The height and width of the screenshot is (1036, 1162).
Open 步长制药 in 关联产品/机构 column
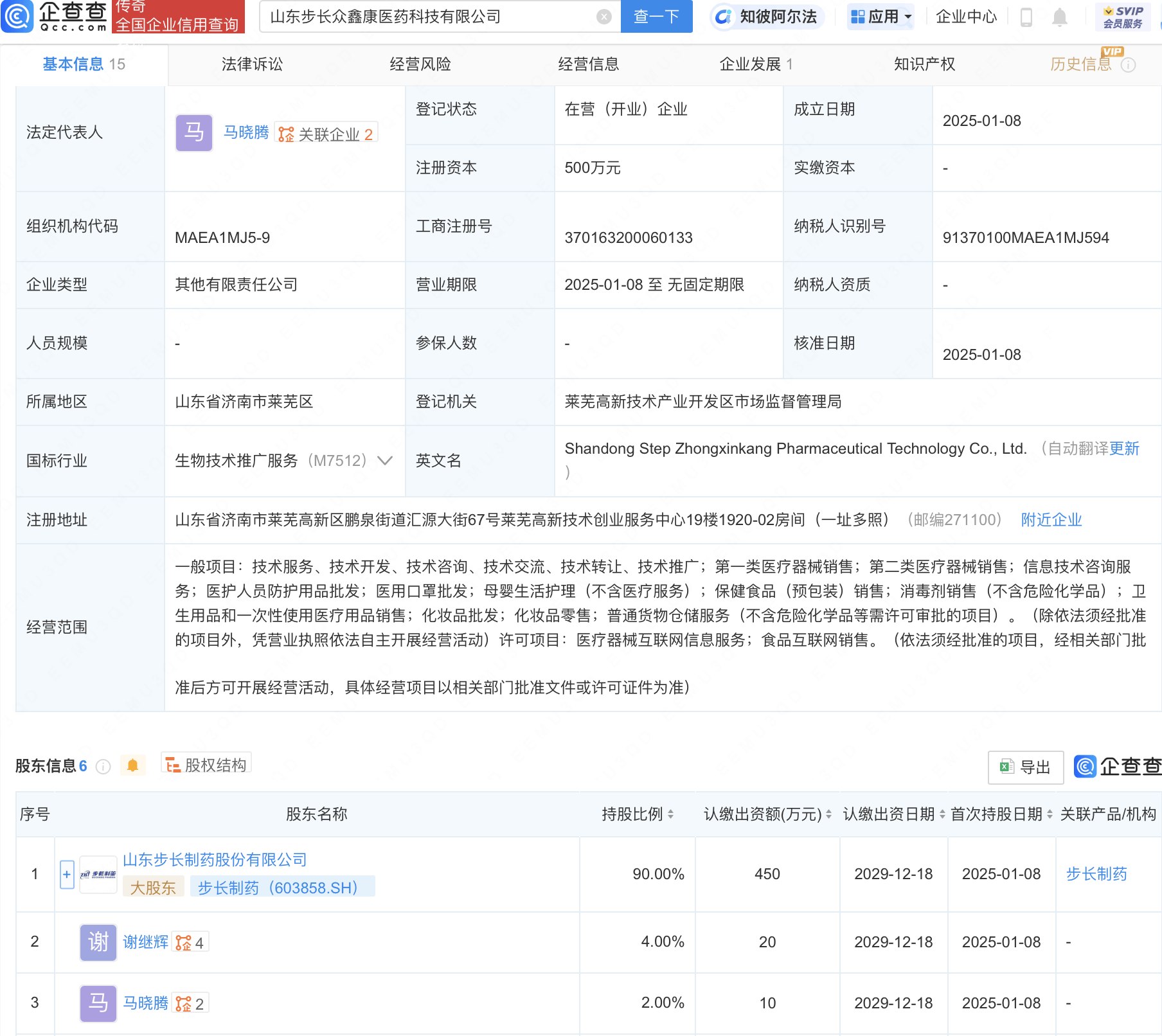(1096, 874)
